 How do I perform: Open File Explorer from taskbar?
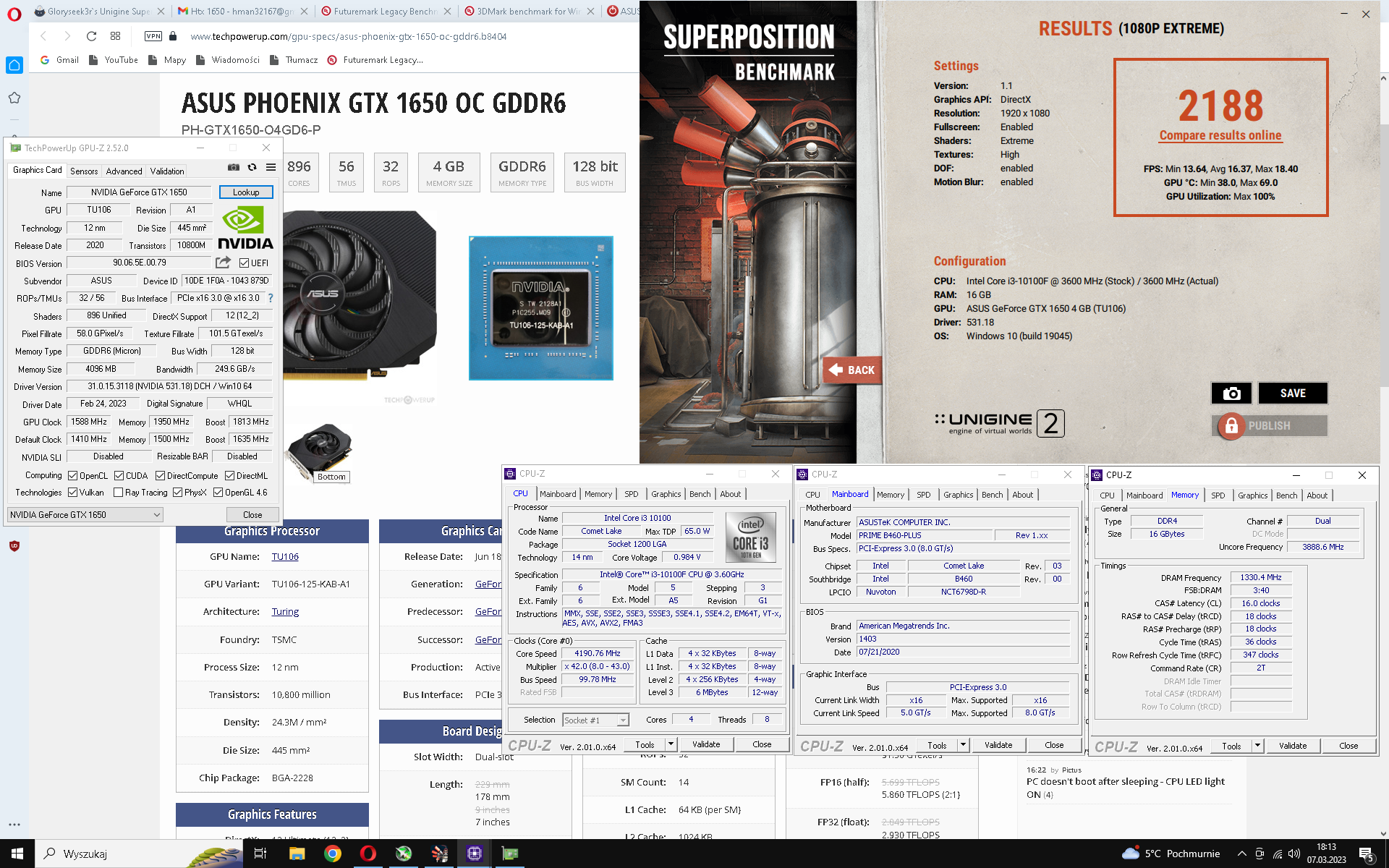[x=297, y=854]
